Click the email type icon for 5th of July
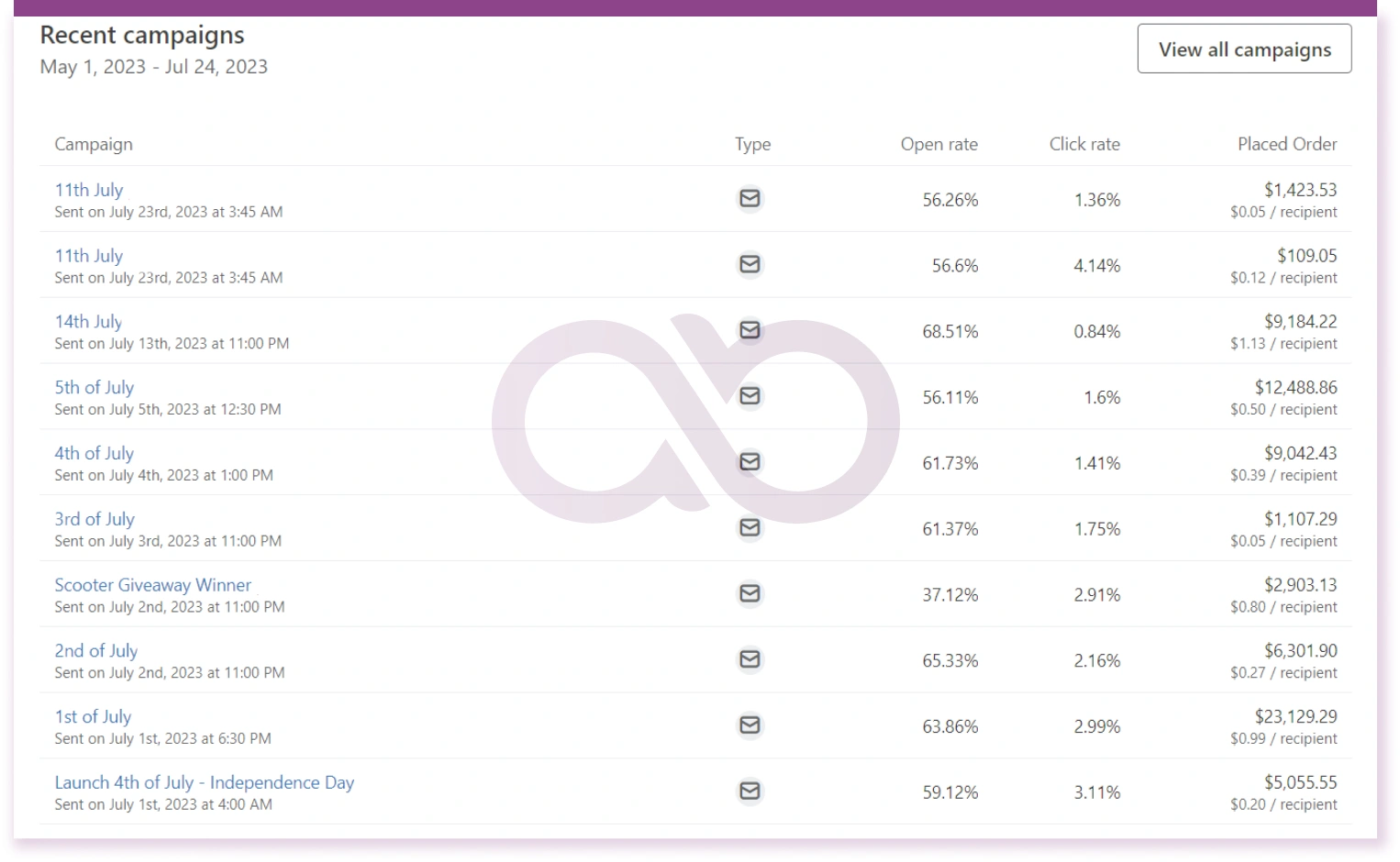This screenshot has width=1400, height=862. click(750, 396)
